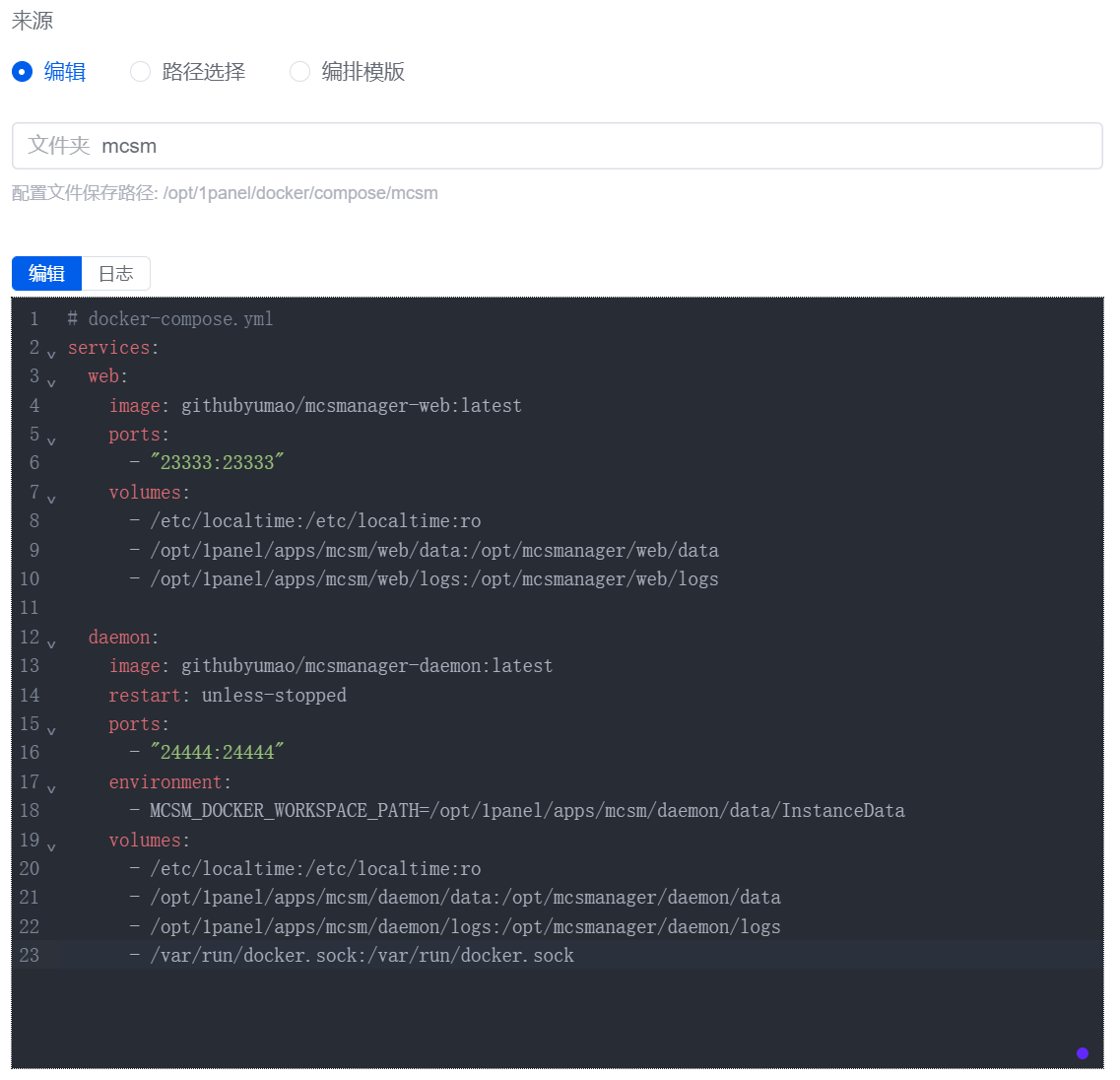
Task: Click the "23333:23333" port string
Action: point(217,462)
